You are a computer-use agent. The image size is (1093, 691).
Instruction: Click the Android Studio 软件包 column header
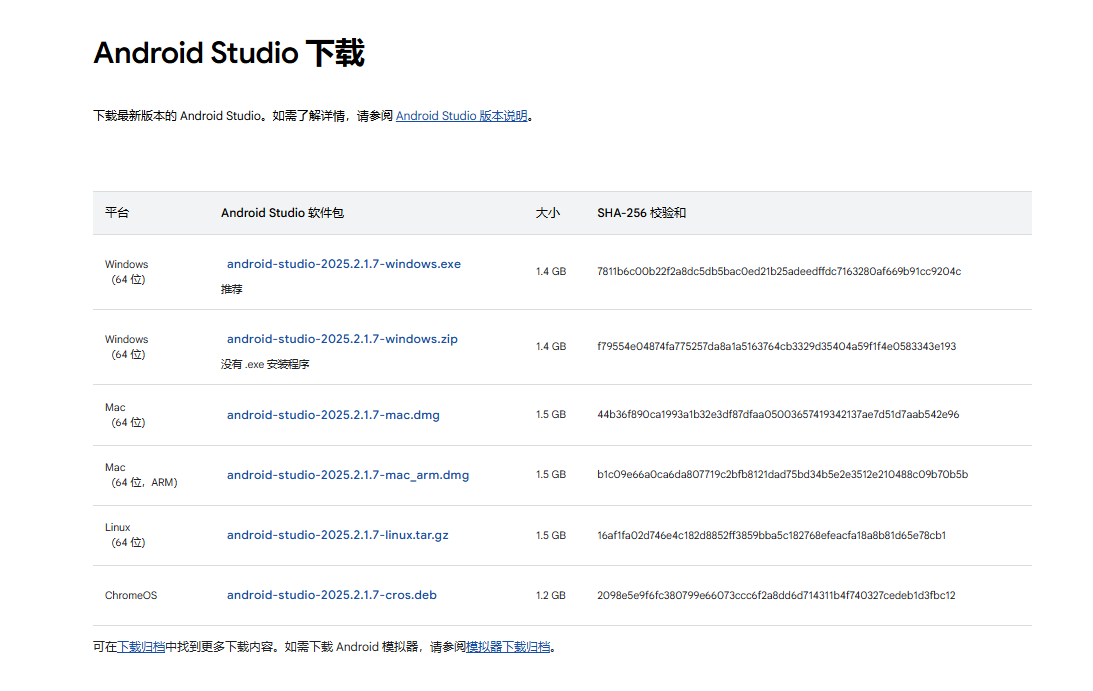(x=282, y=213)
